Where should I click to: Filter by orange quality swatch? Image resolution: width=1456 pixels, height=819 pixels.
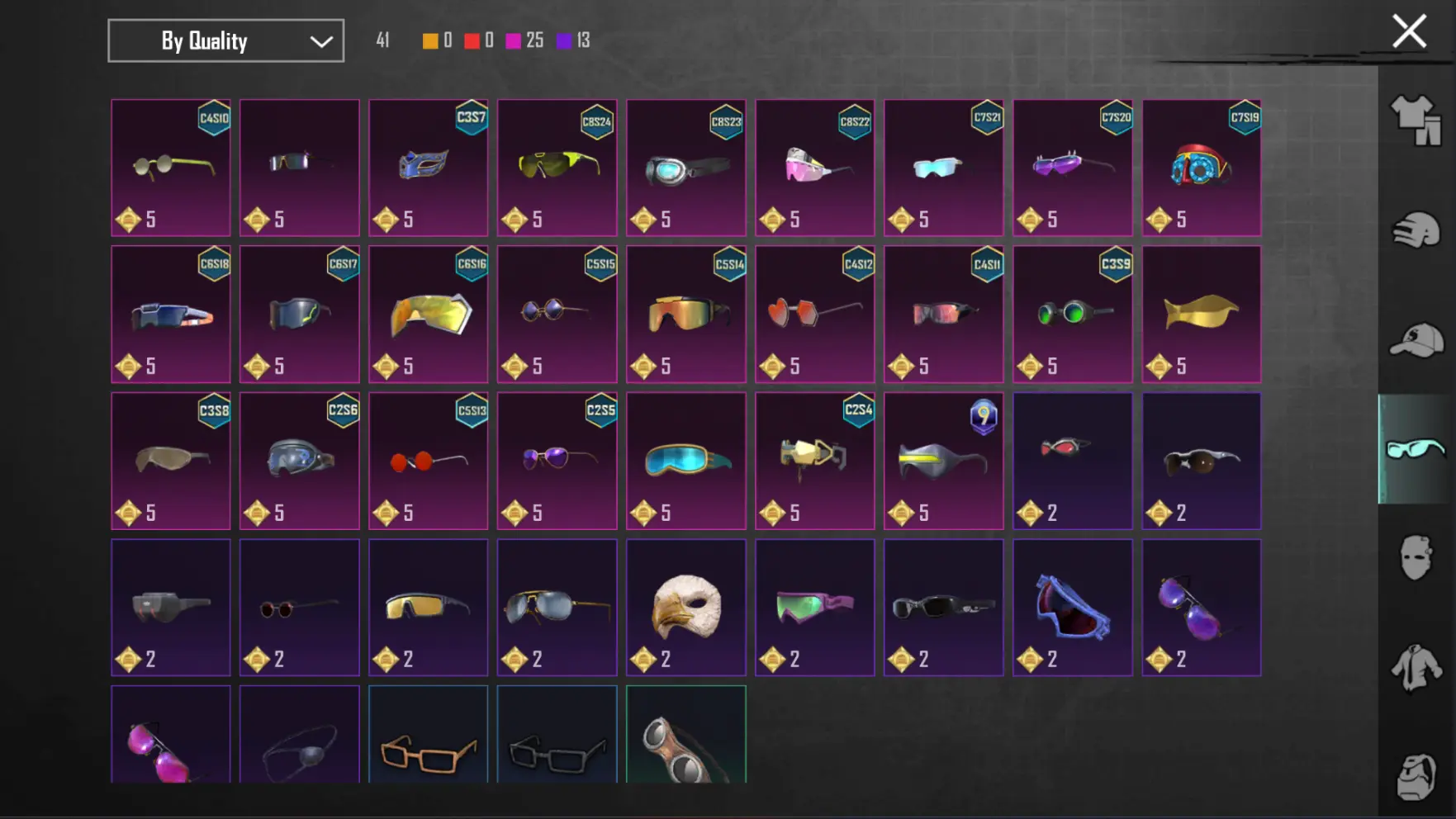pos(430,40)
